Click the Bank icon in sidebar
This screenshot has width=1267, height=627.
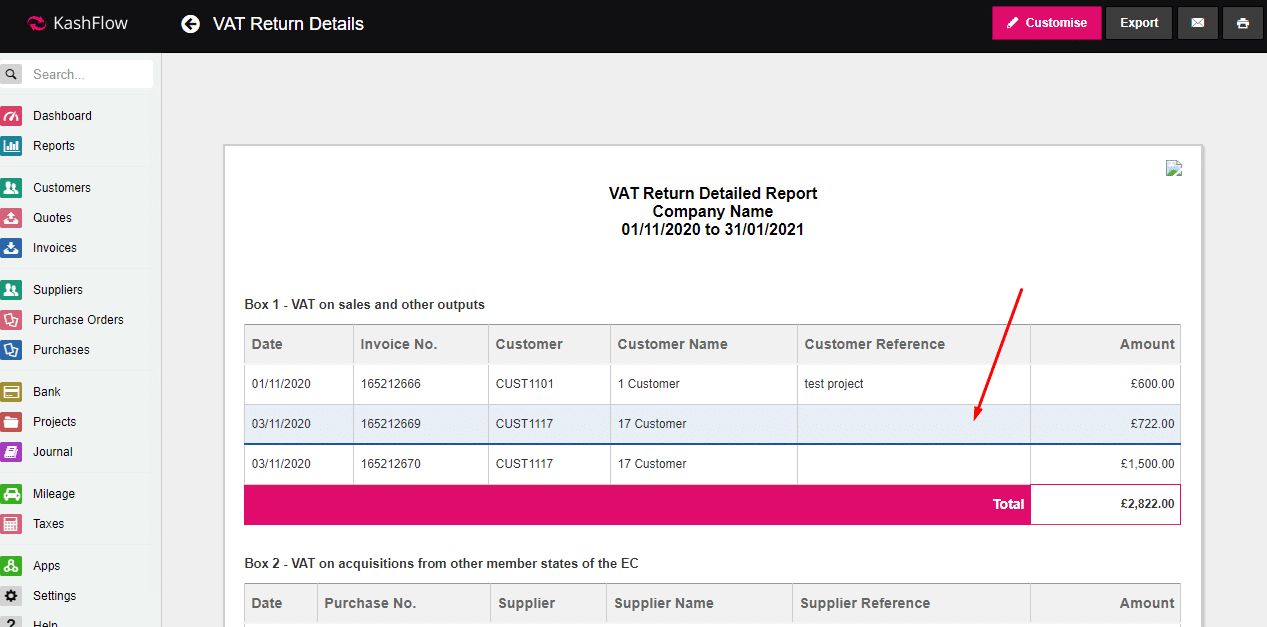12,392
